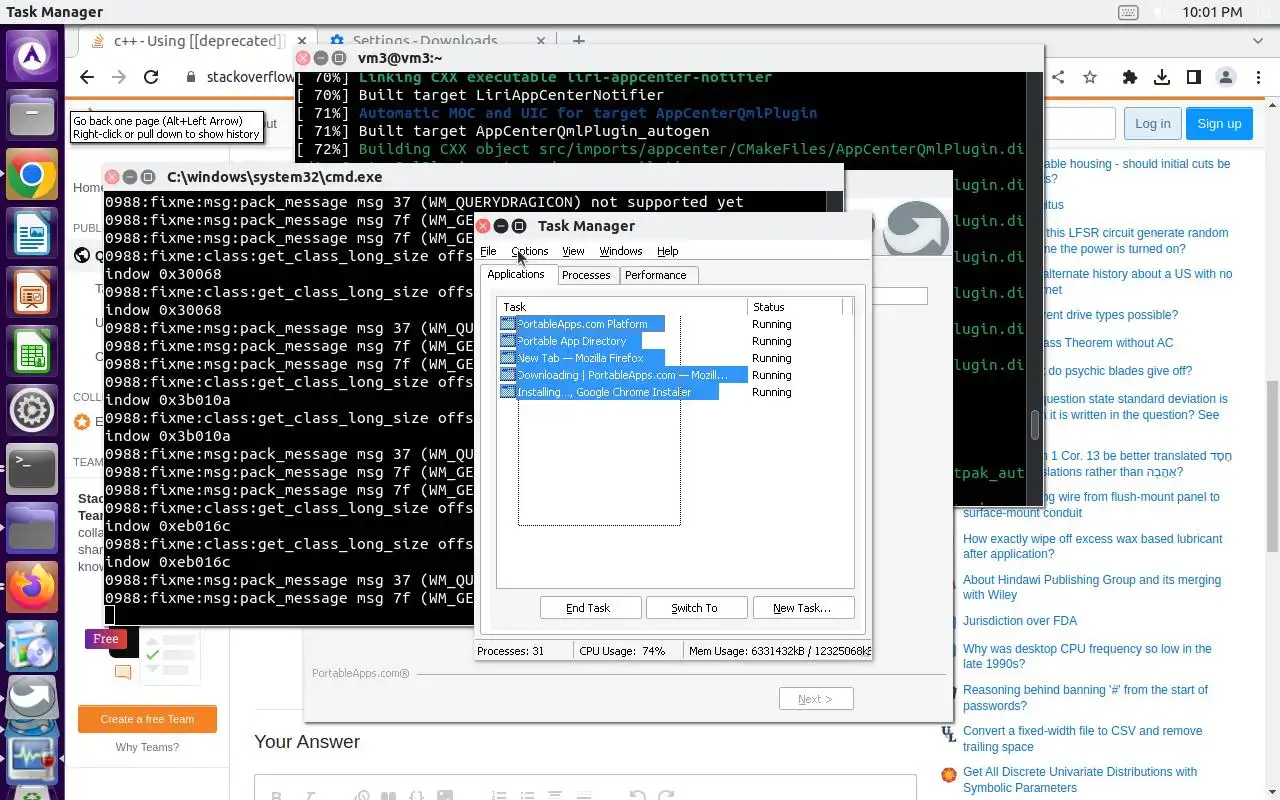Open the View menu in Task Manager

tap(573, 251)
